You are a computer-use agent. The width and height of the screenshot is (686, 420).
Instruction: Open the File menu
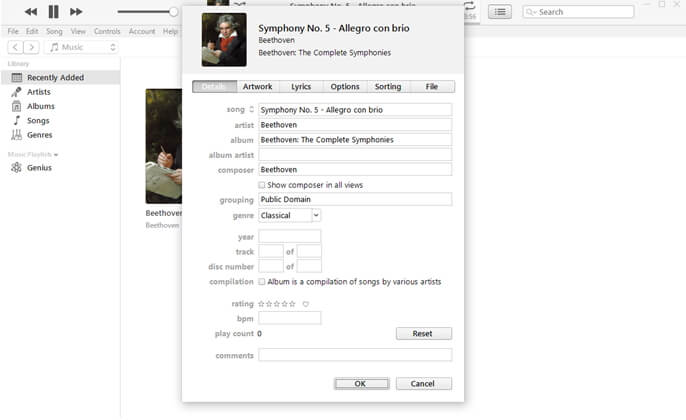pyautogui.click(x=13, y=32)
